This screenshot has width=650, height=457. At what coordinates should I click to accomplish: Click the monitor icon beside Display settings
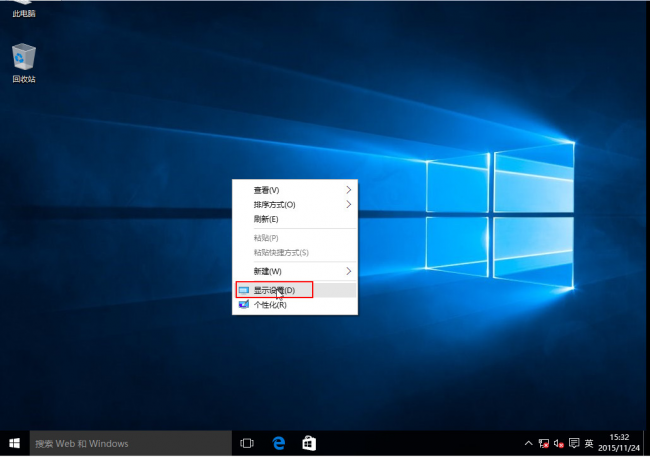[x=244, y=290]
